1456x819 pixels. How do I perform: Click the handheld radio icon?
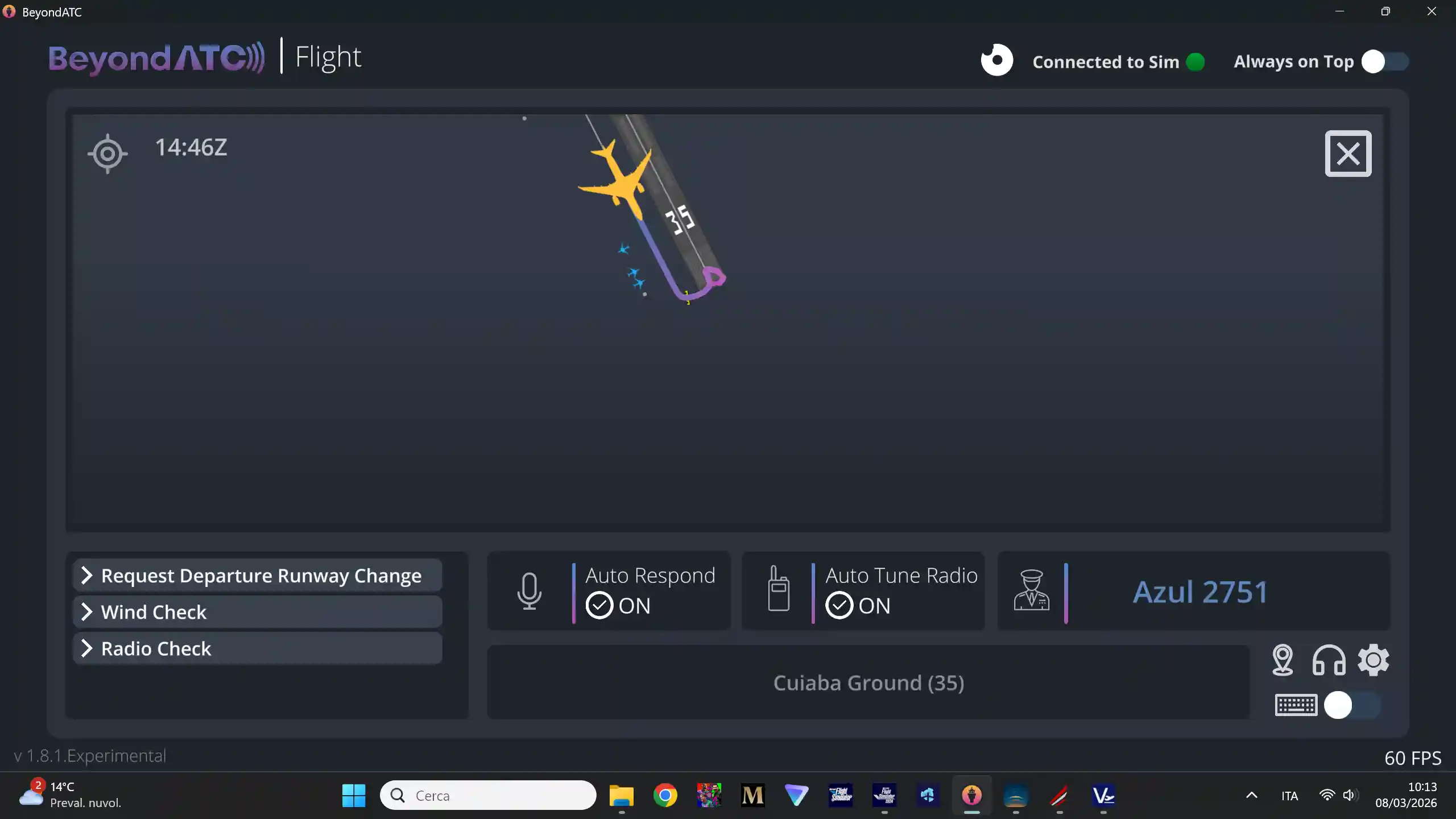778,589
